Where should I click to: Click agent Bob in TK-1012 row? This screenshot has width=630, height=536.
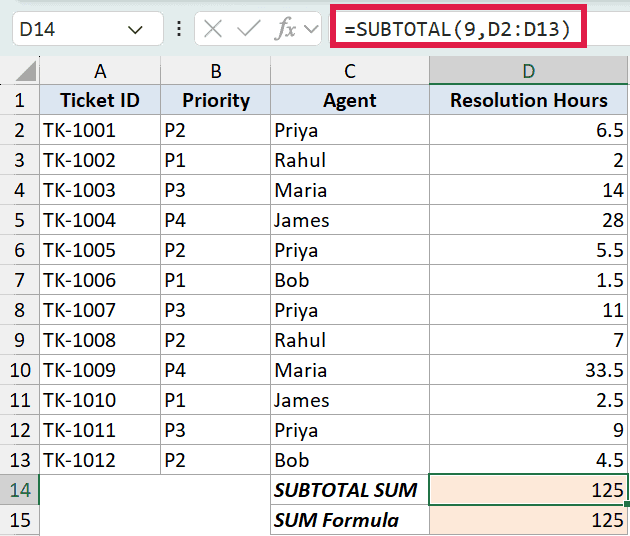[350, 460]
